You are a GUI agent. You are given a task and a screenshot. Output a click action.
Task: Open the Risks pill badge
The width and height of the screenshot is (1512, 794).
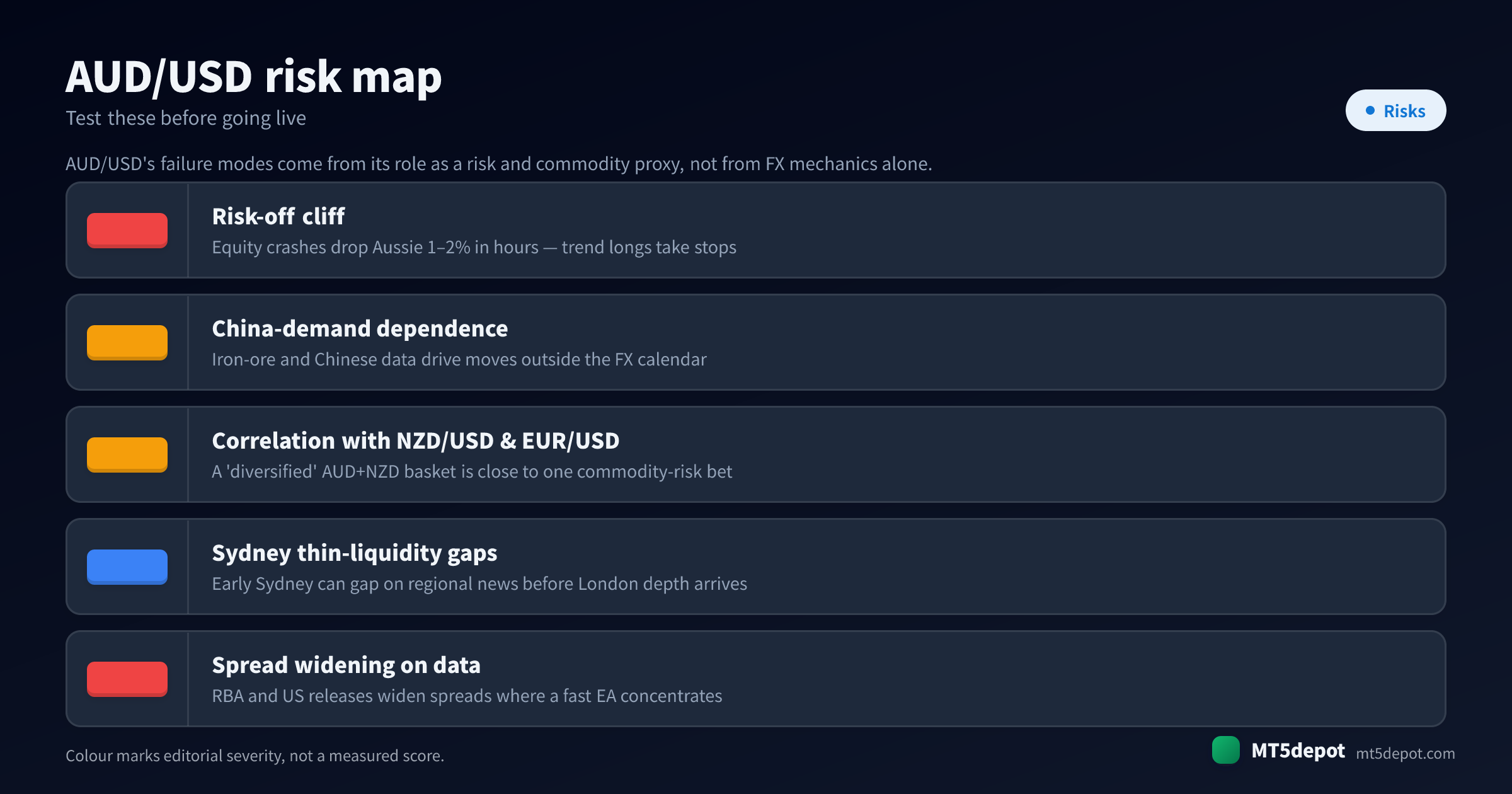1395,110
